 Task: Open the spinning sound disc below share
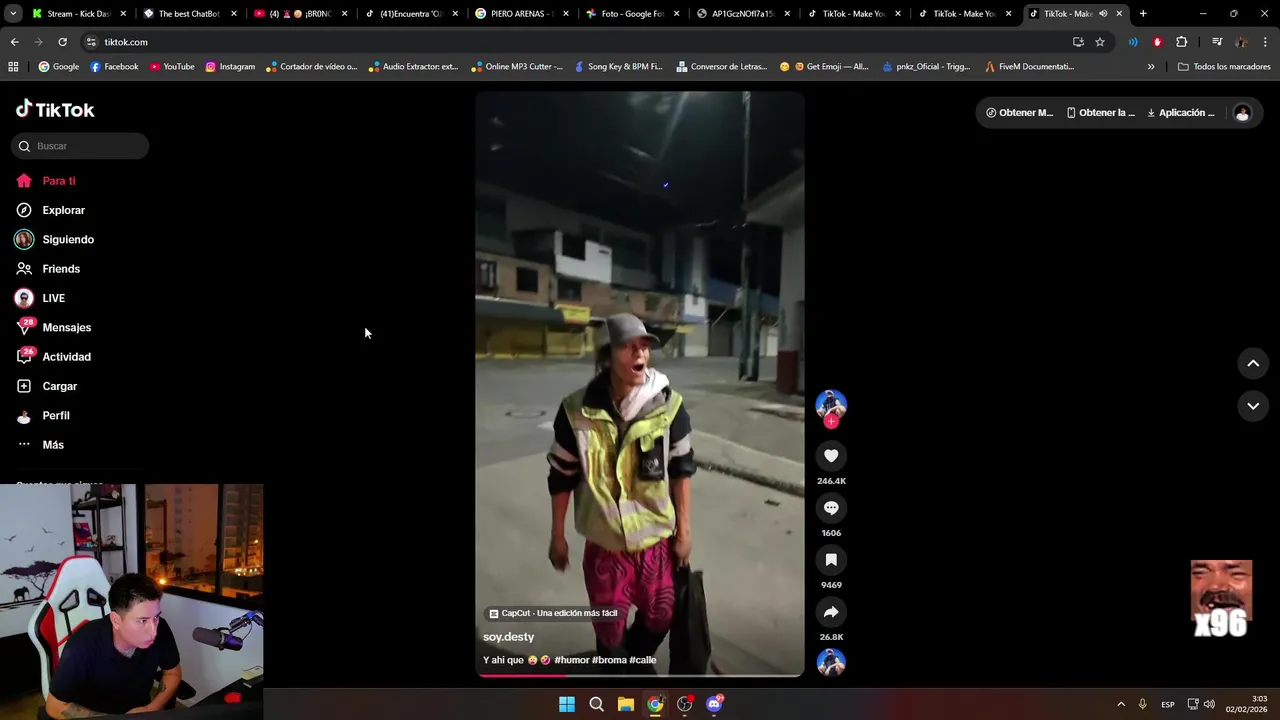point(831,662)
